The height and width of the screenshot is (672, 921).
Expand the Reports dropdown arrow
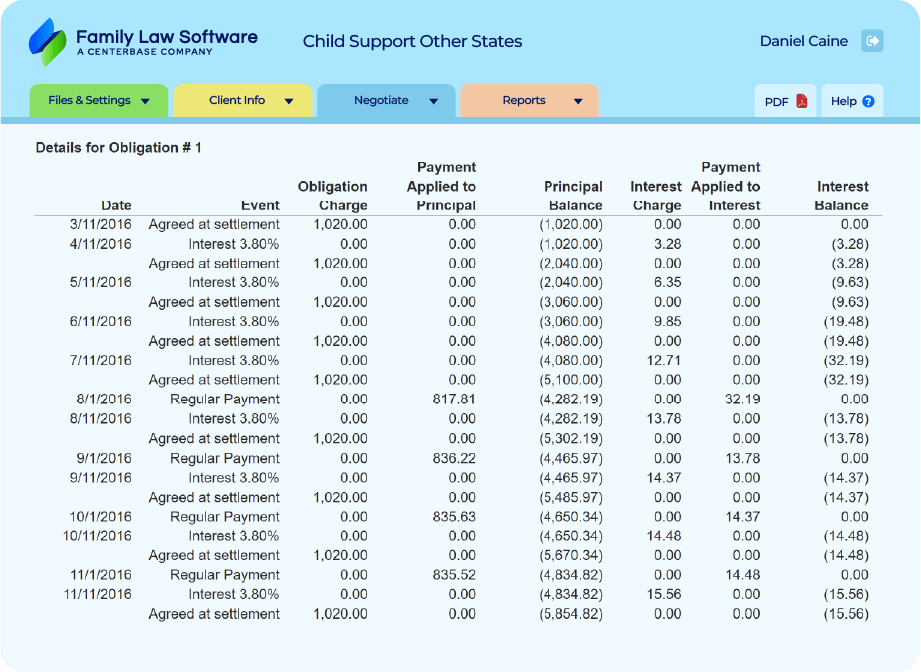click(x=578, y=101)
